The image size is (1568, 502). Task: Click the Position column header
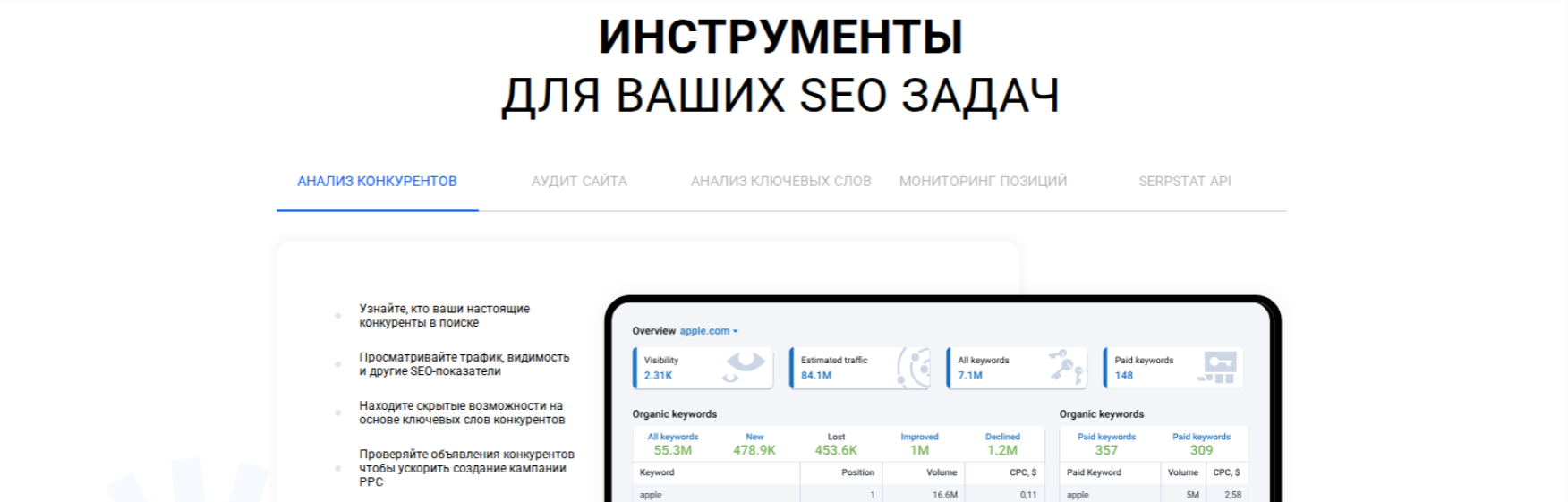[x=857, y=472]
